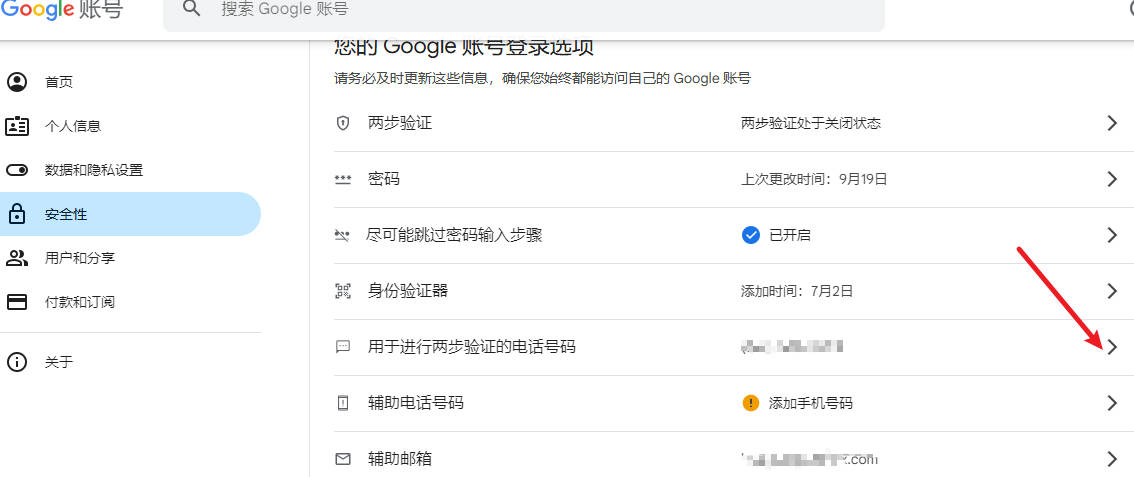The image size is (1134, 477).
Task: Click the shield icon beside 两步验证
Action: 343,124
